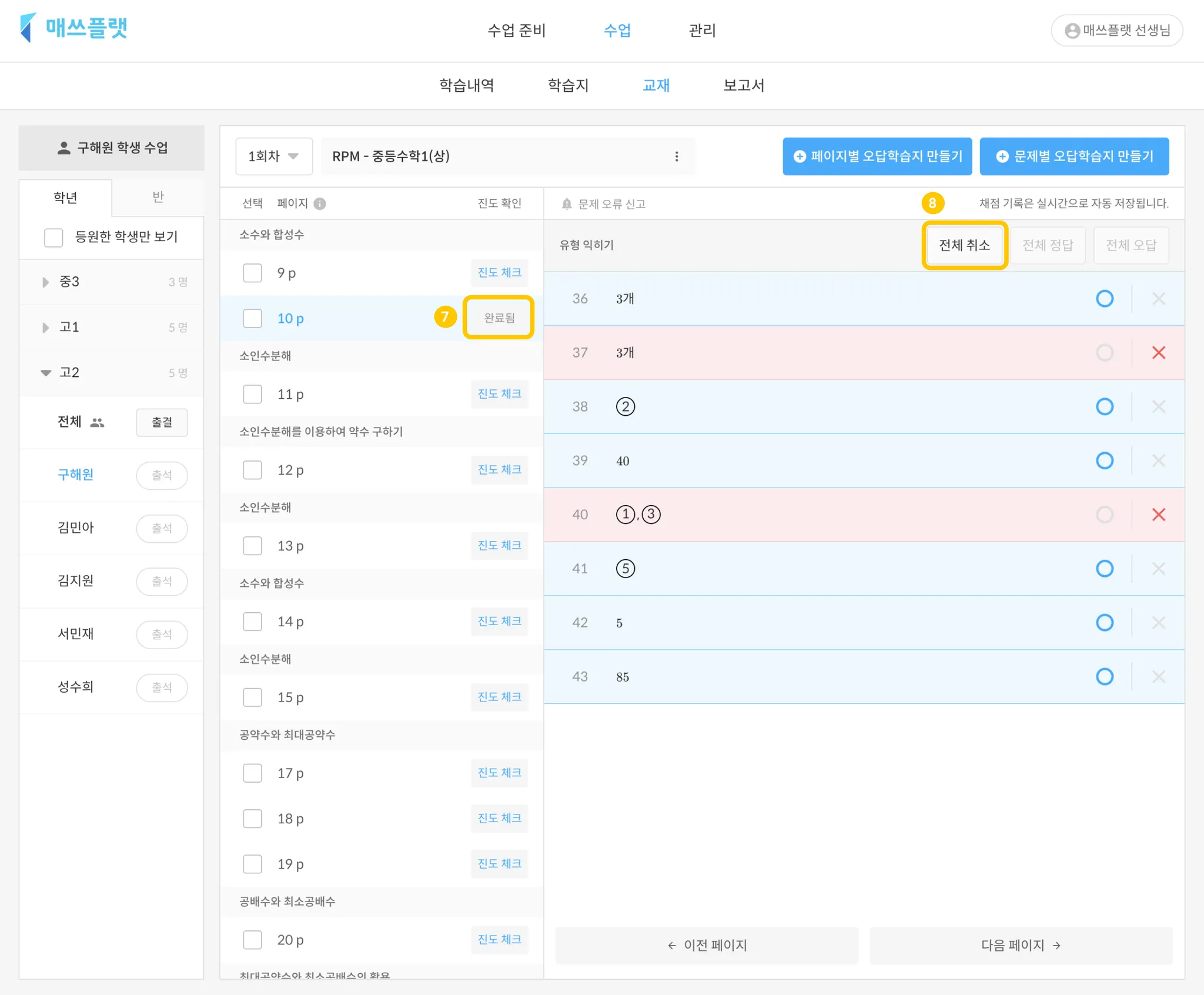Go to 다음 페이지
The height and width of the screenshot is (995, 1204).
point(1021,945)
